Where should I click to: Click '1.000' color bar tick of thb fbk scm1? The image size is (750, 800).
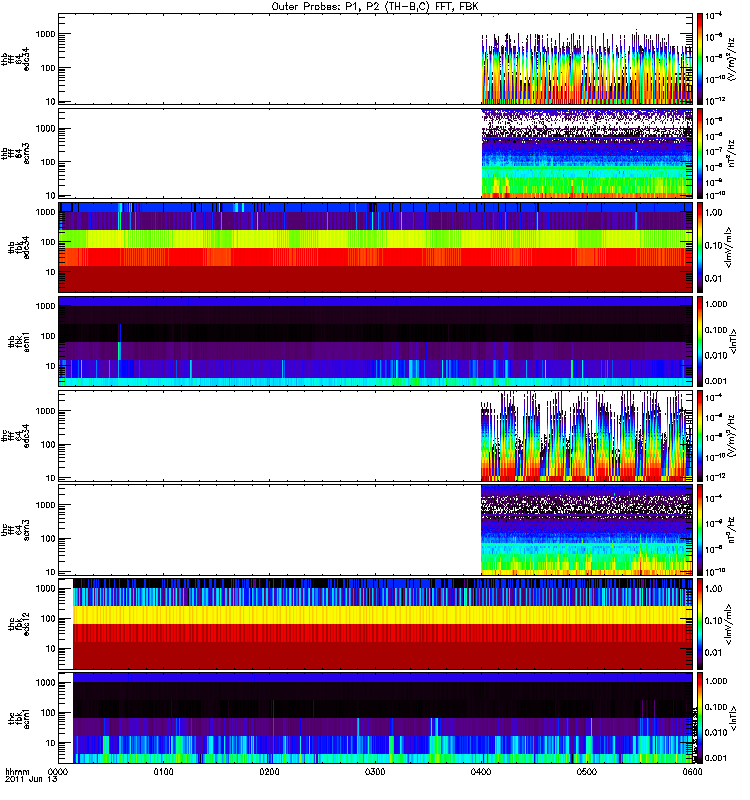(x=716, y=304)
